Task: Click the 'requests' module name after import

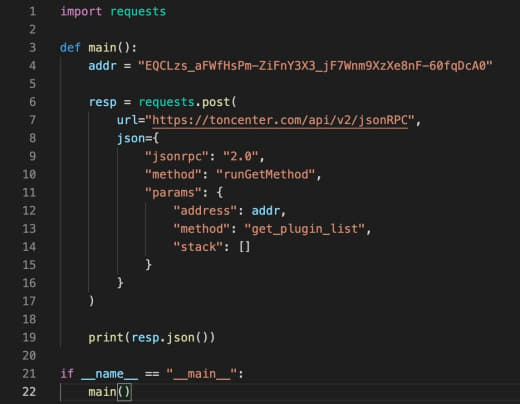Action: pyautogui.click(x=138, y=12)
